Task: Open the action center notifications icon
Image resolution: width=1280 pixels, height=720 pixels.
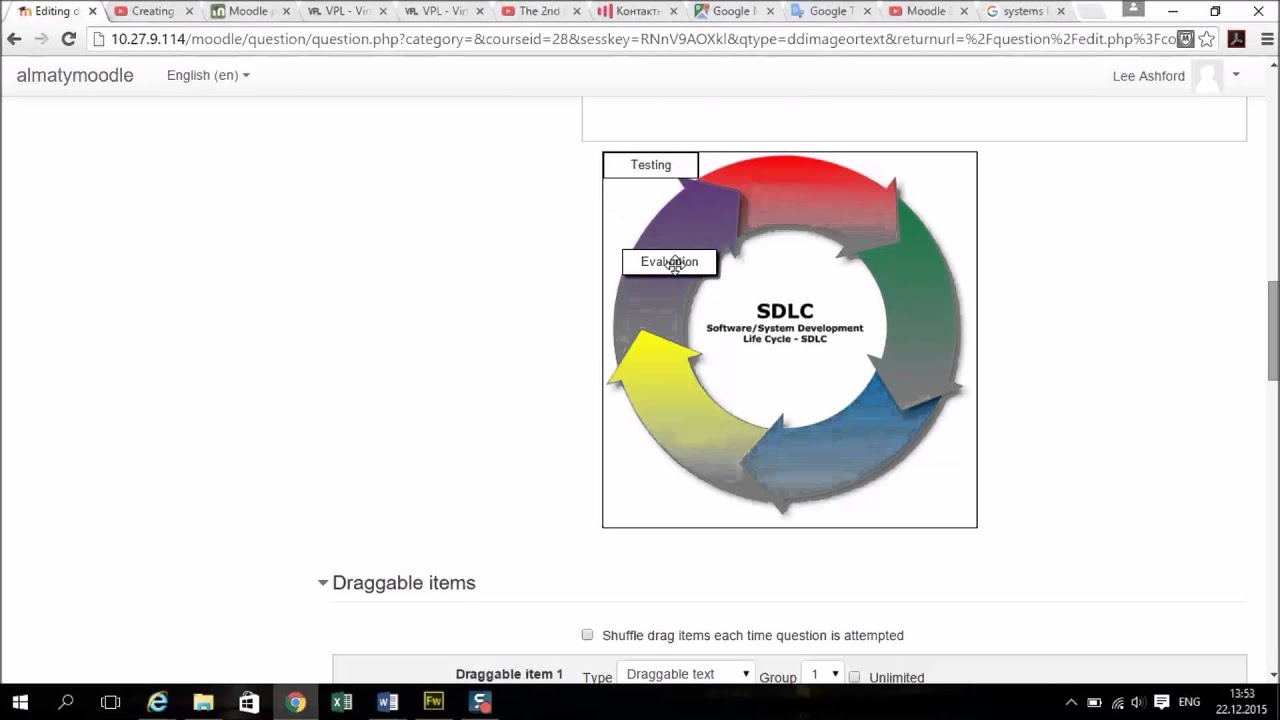Action: tap(1162, 702)
